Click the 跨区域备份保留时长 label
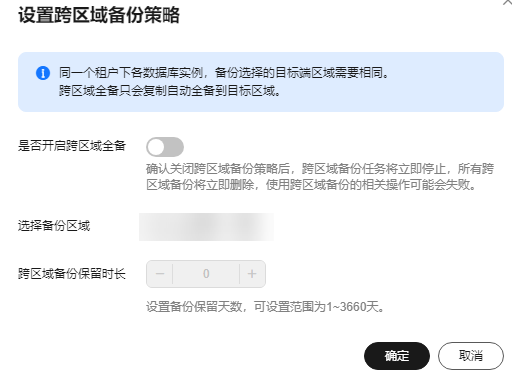The image size is (512, 381). (x=72, y=274)
